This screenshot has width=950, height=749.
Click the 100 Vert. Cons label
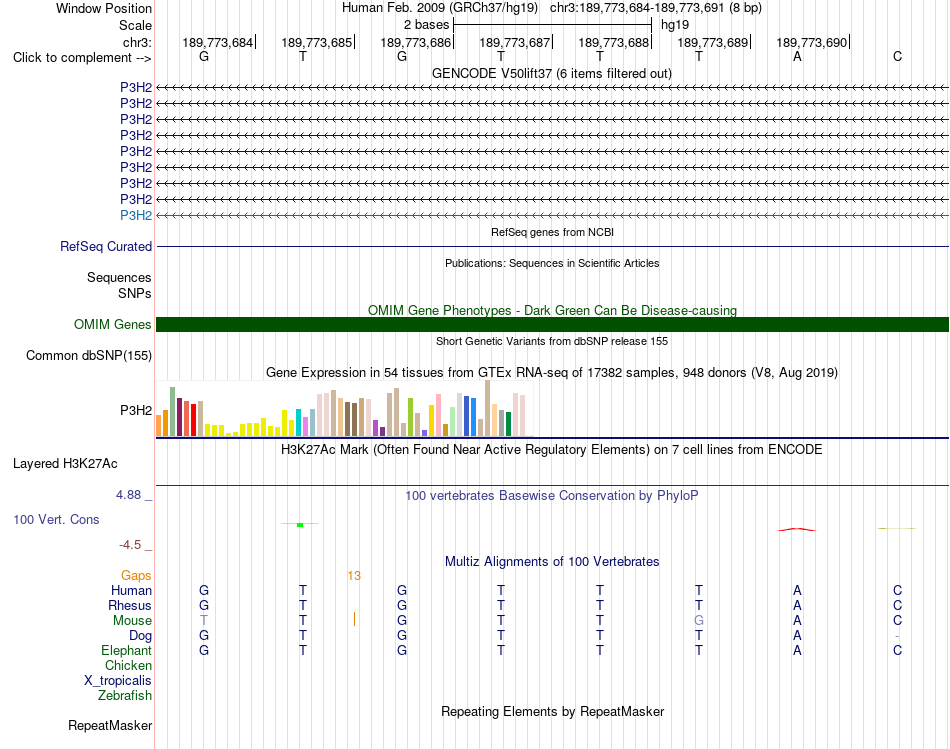tap(56, 519)
